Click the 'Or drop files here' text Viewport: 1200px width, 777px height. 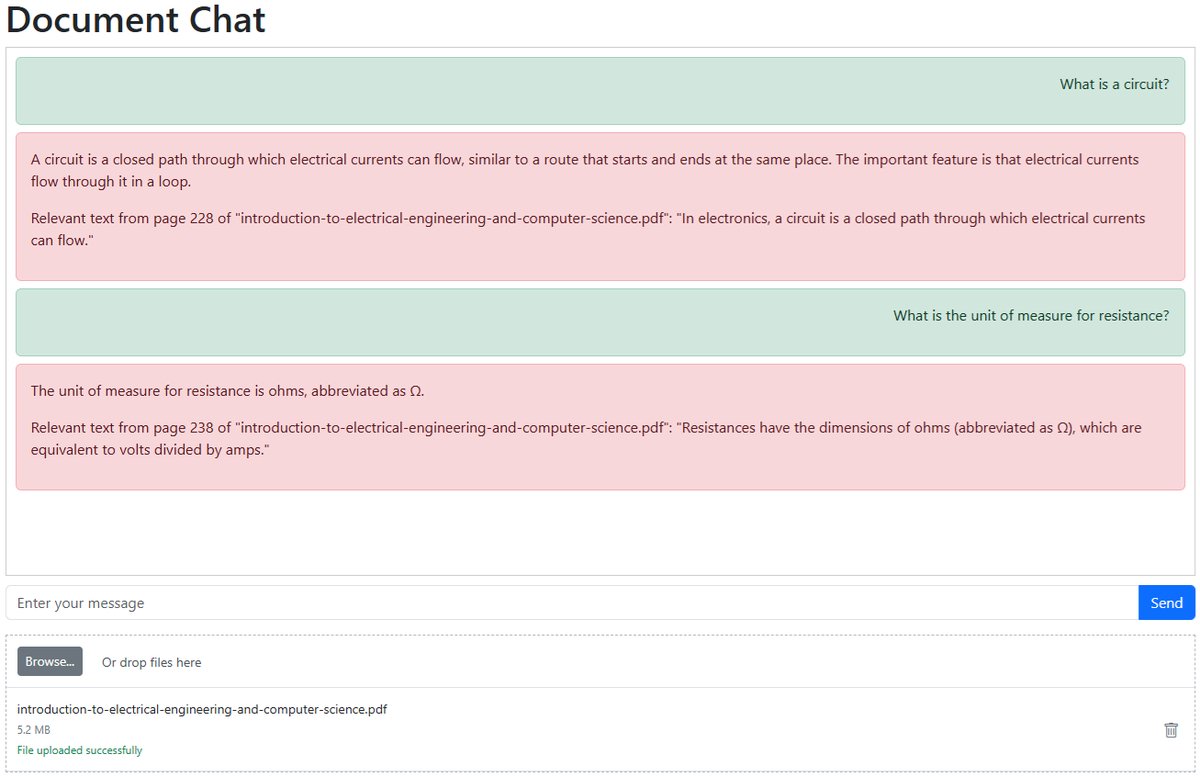point(151,663)
